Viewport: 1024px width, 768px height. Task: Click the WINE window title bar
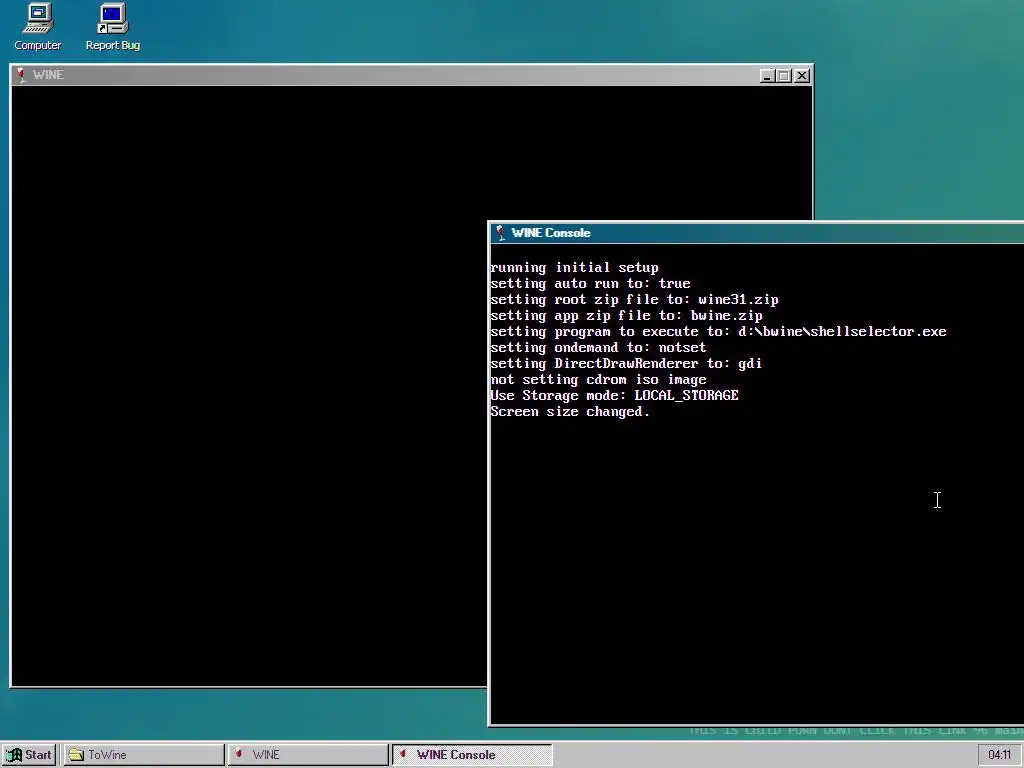[x=411, y=75]
